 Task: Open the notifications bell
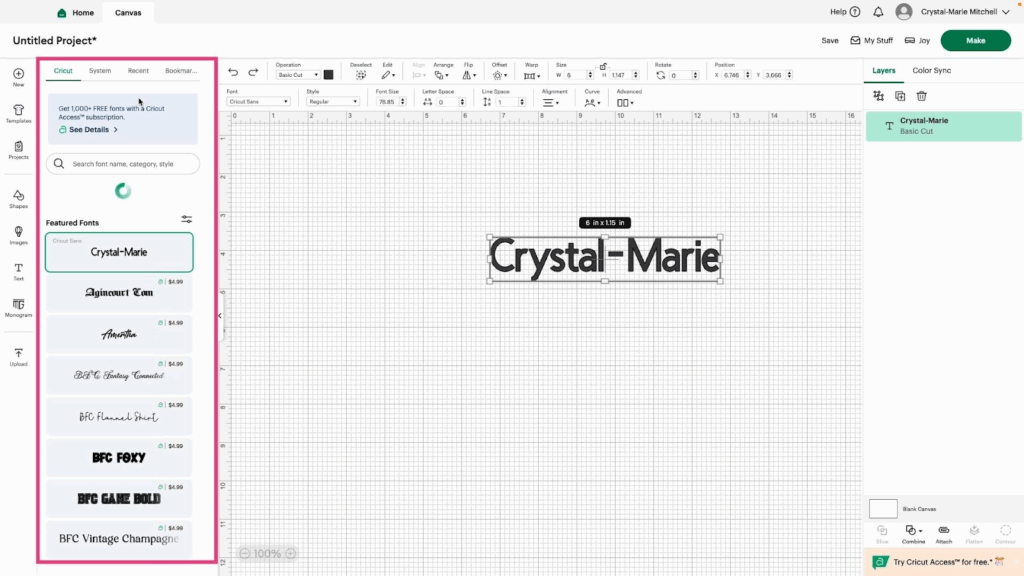[878, 12]
